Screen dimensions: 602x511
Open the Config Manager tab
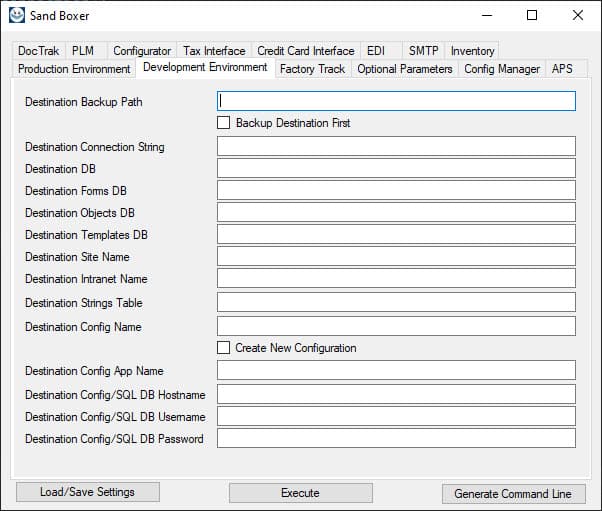click(501, 69)
